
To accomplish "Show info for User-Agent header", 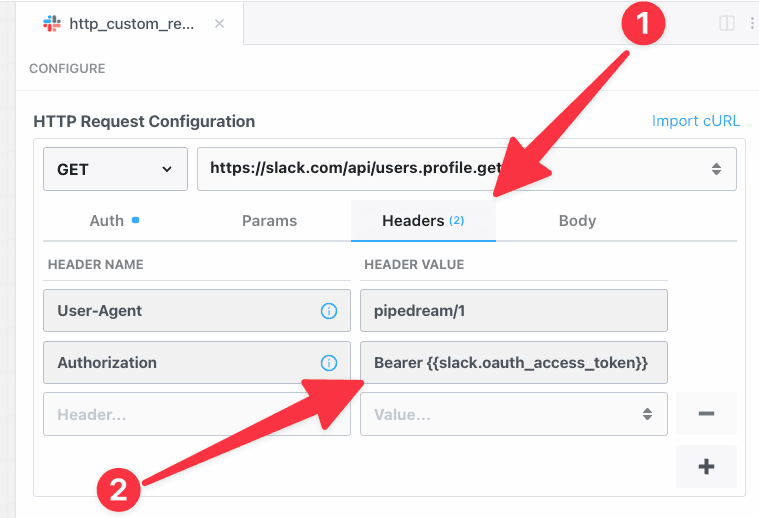I will pyautogui.click(x=329, y=311).
